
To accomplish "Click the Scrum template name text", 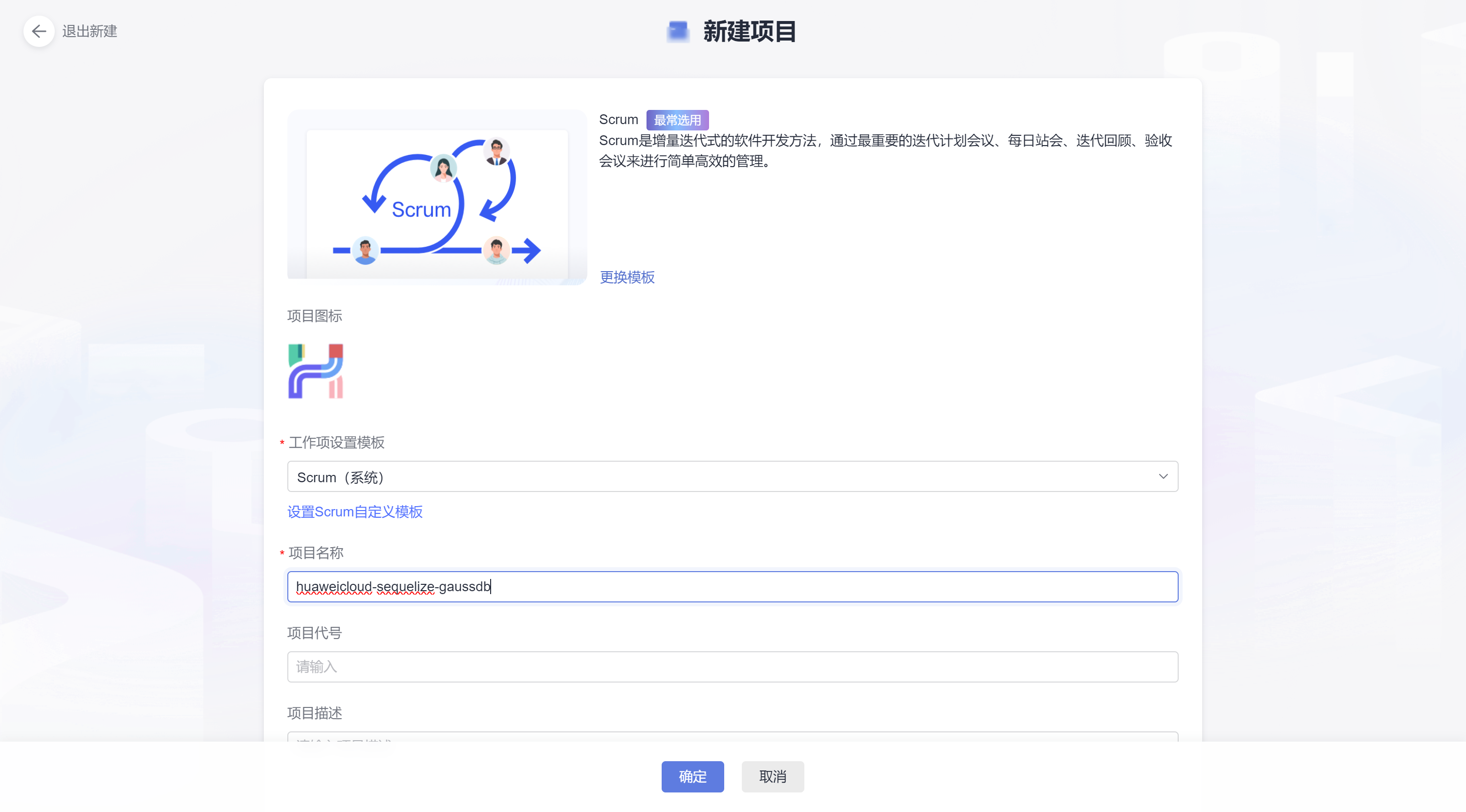I will coord(618,120).
